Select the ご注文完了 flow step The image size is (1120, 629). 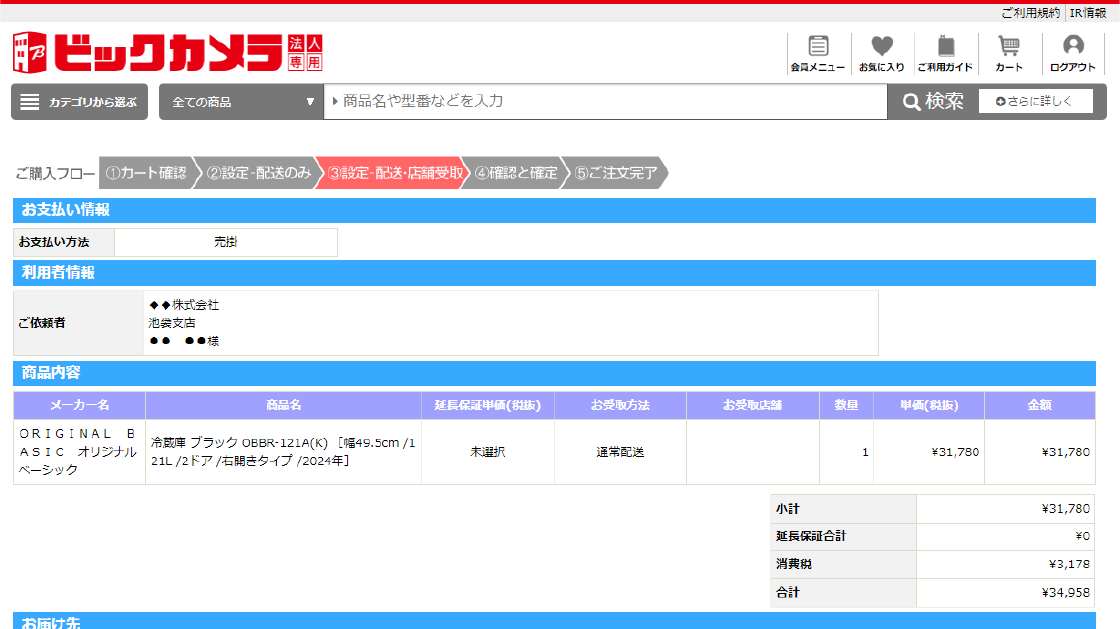(x=617, y=172)
